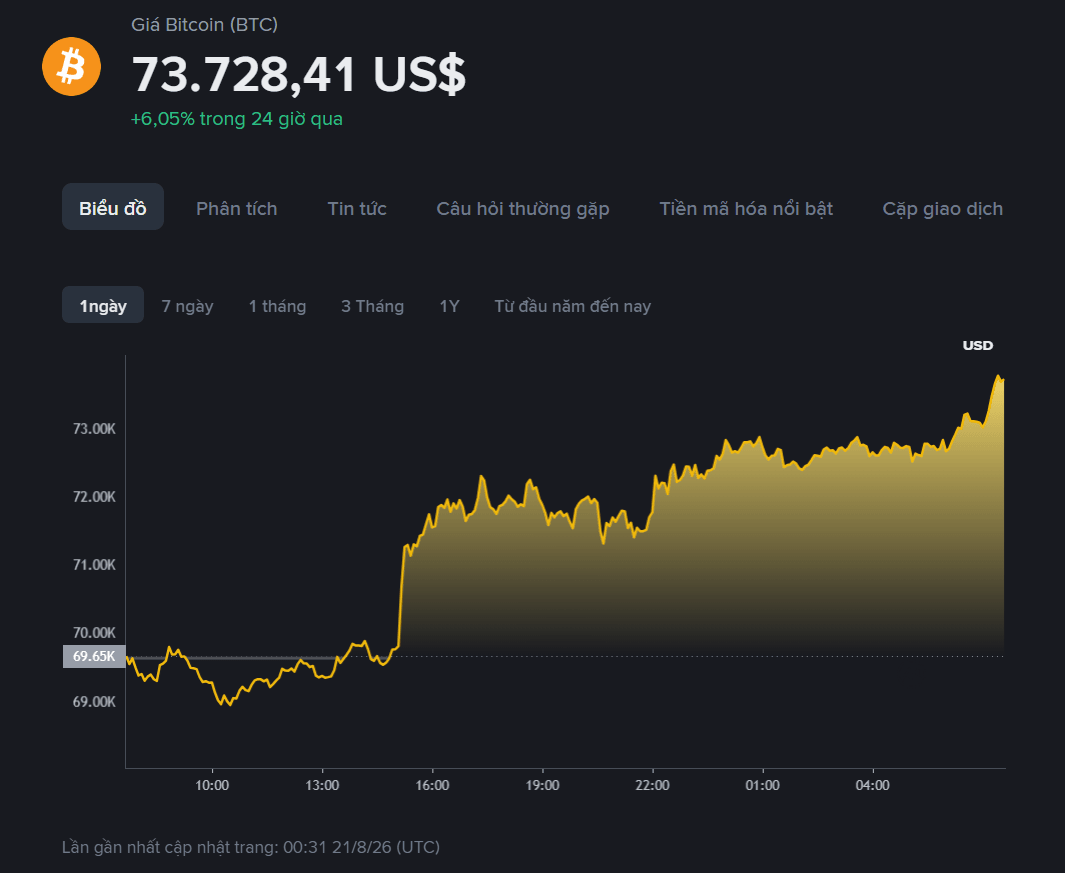The height and width of the screenshot is (873, 1065).
Task: Click the 71.00K y-axis label
Action: tap(94, 565)
